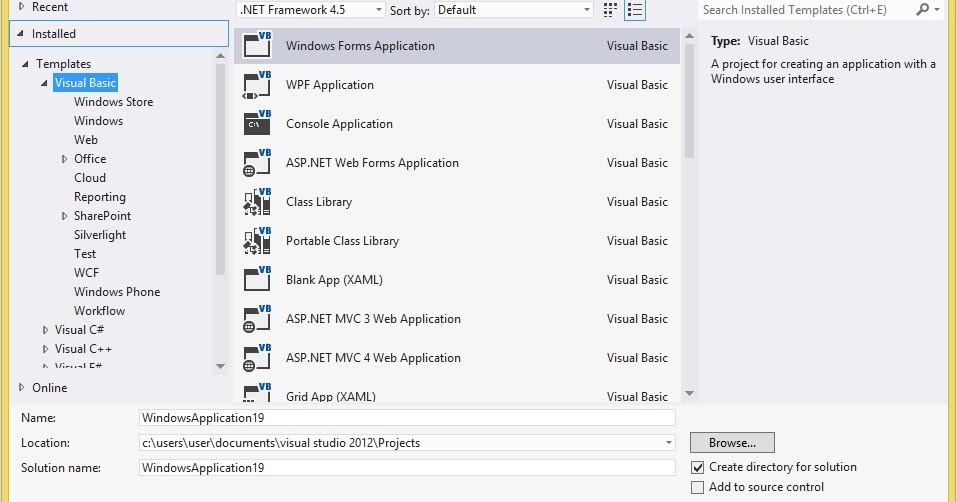Select the Reporting template category
This screenshot has height=502, width=957.
pyautogui.click(x=100, y=197)
